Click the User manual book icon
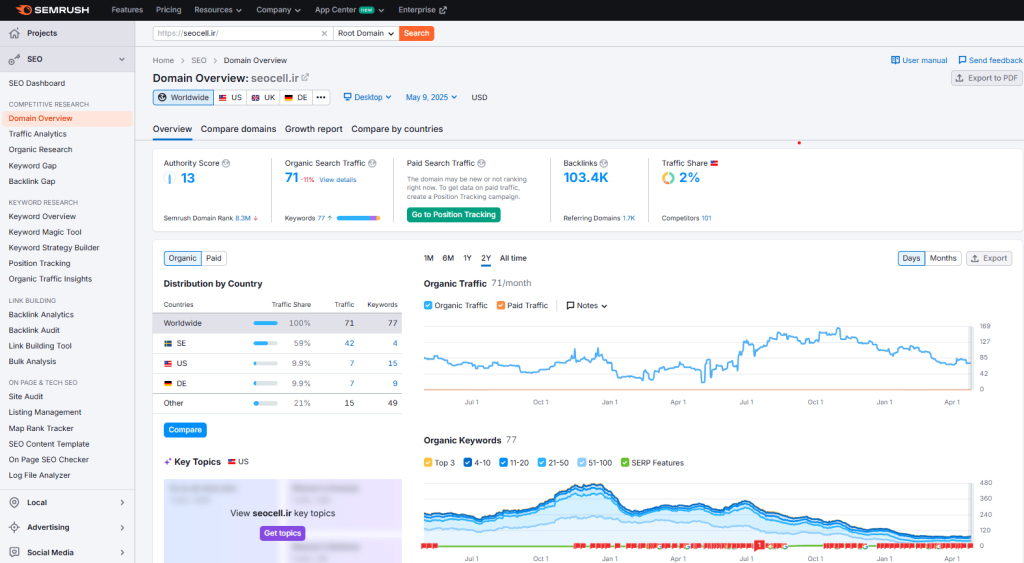1024x563 pixels. 895,60
